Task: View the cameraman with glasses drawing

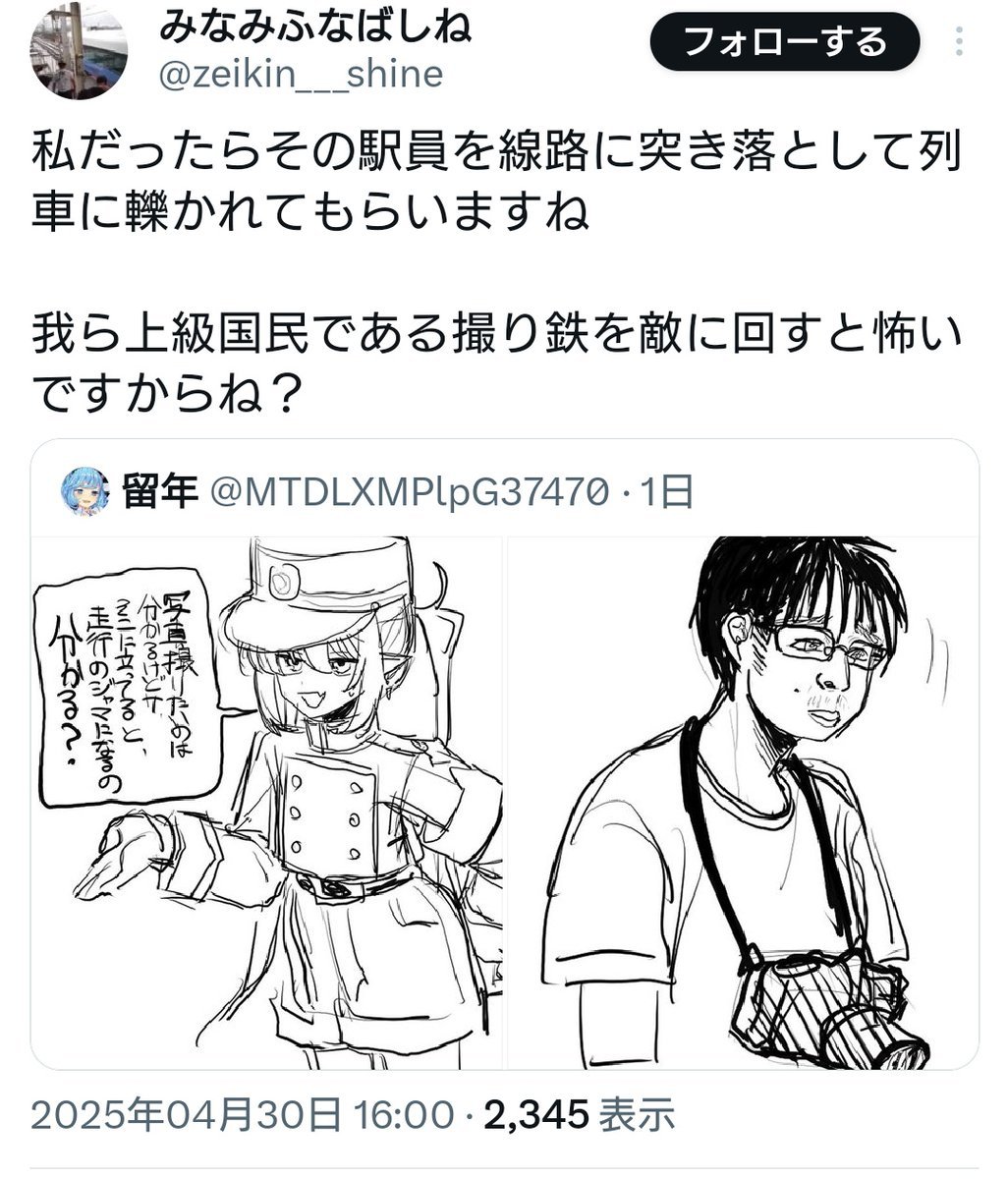Action: pyautogui.click(x=744, y=803)
